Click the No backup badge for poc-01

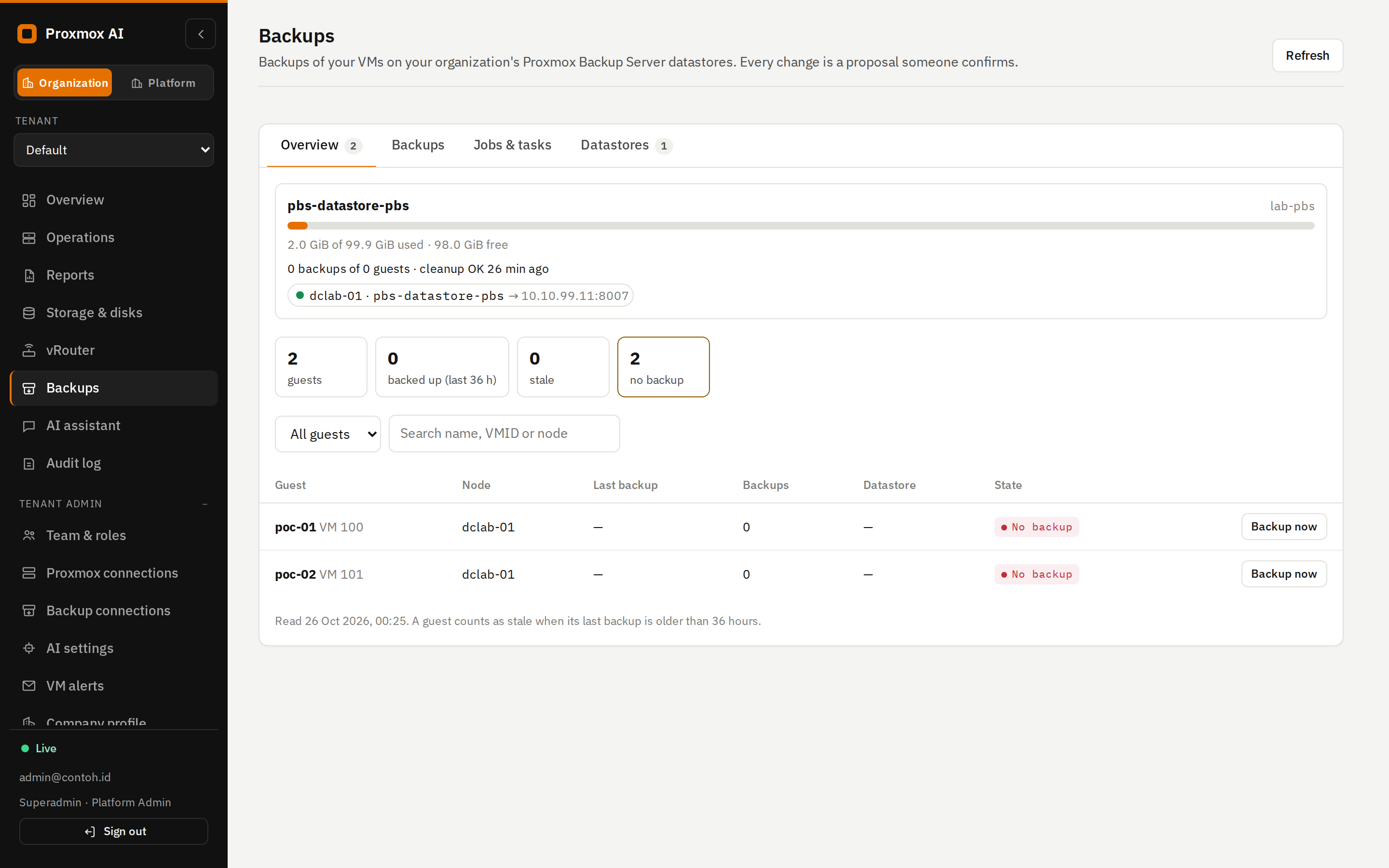click(1036, 527)
